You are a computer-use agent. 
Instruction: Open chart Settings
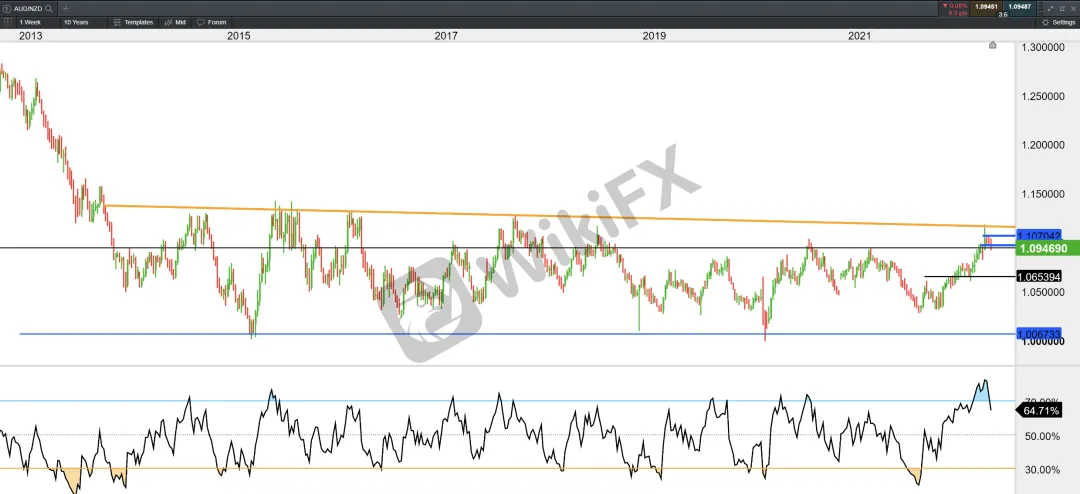pyautogui.click(x=1059, y=22)
